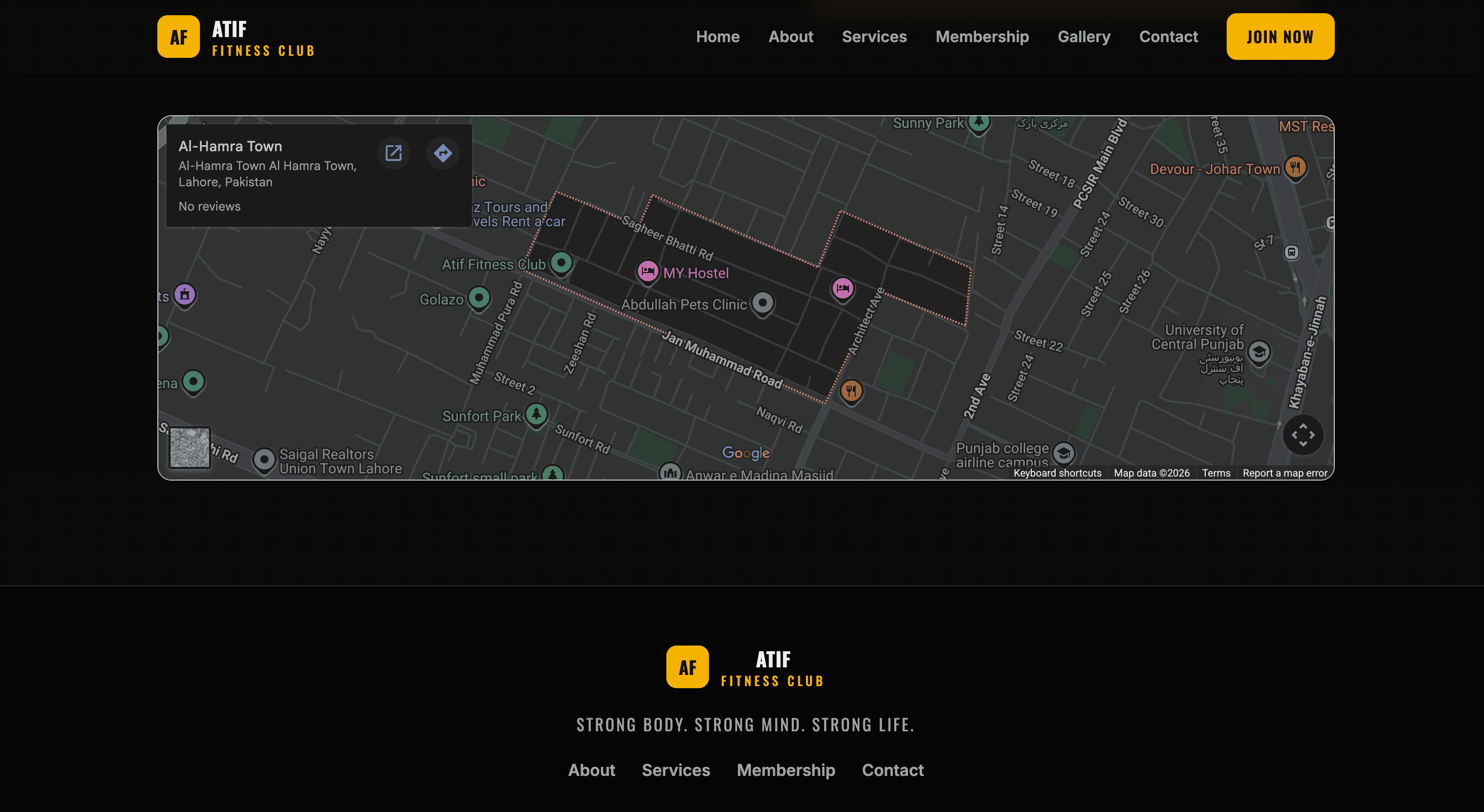Click Devour - Johar Town restaurant pin
Image resolution: width=1484 pixels, height=812 pixels.
coord(1295,168)
